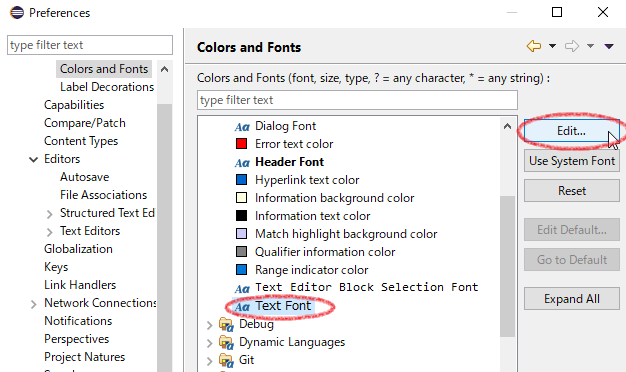Maximize the Preferences window
This screenshot has width=626, height=372.
(557, 12)
